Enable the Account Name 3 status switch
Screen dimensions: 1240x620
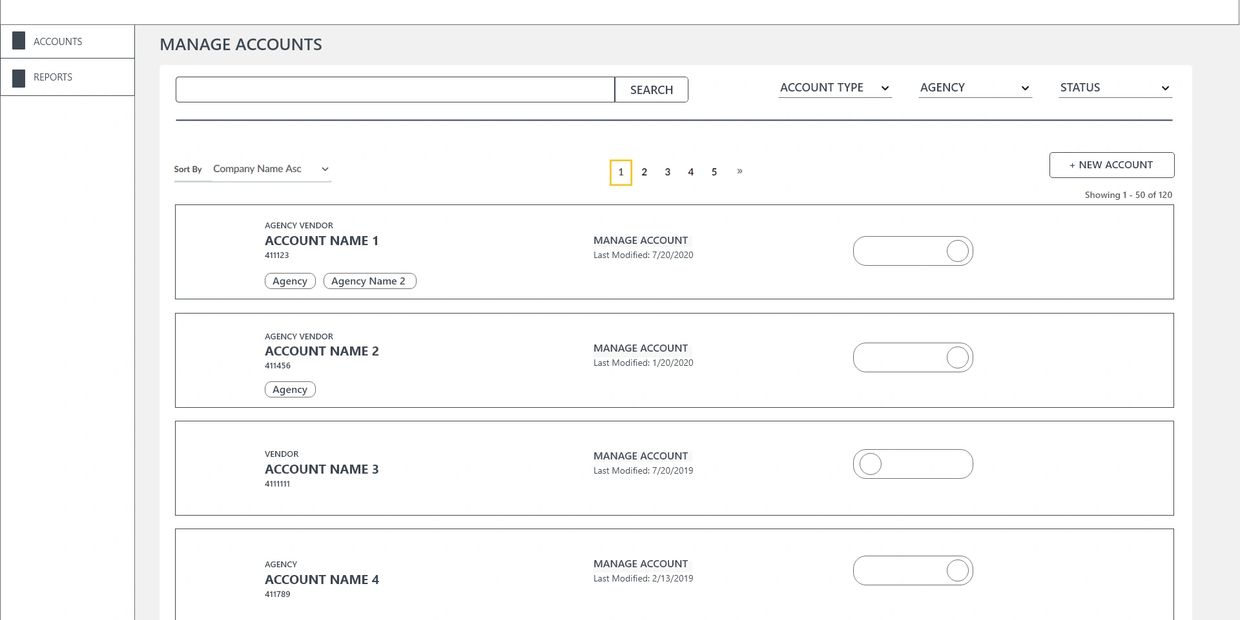coord(912,464)
